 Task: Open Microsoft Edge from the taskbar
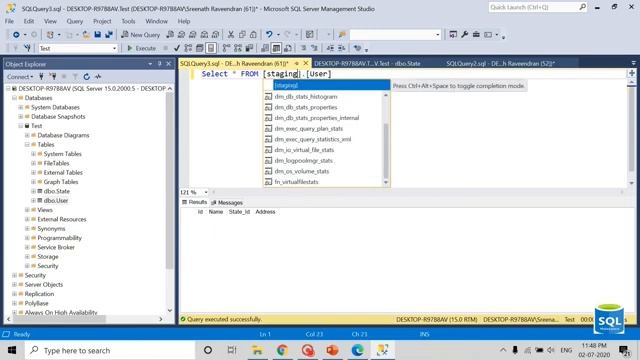click(358, 350)
